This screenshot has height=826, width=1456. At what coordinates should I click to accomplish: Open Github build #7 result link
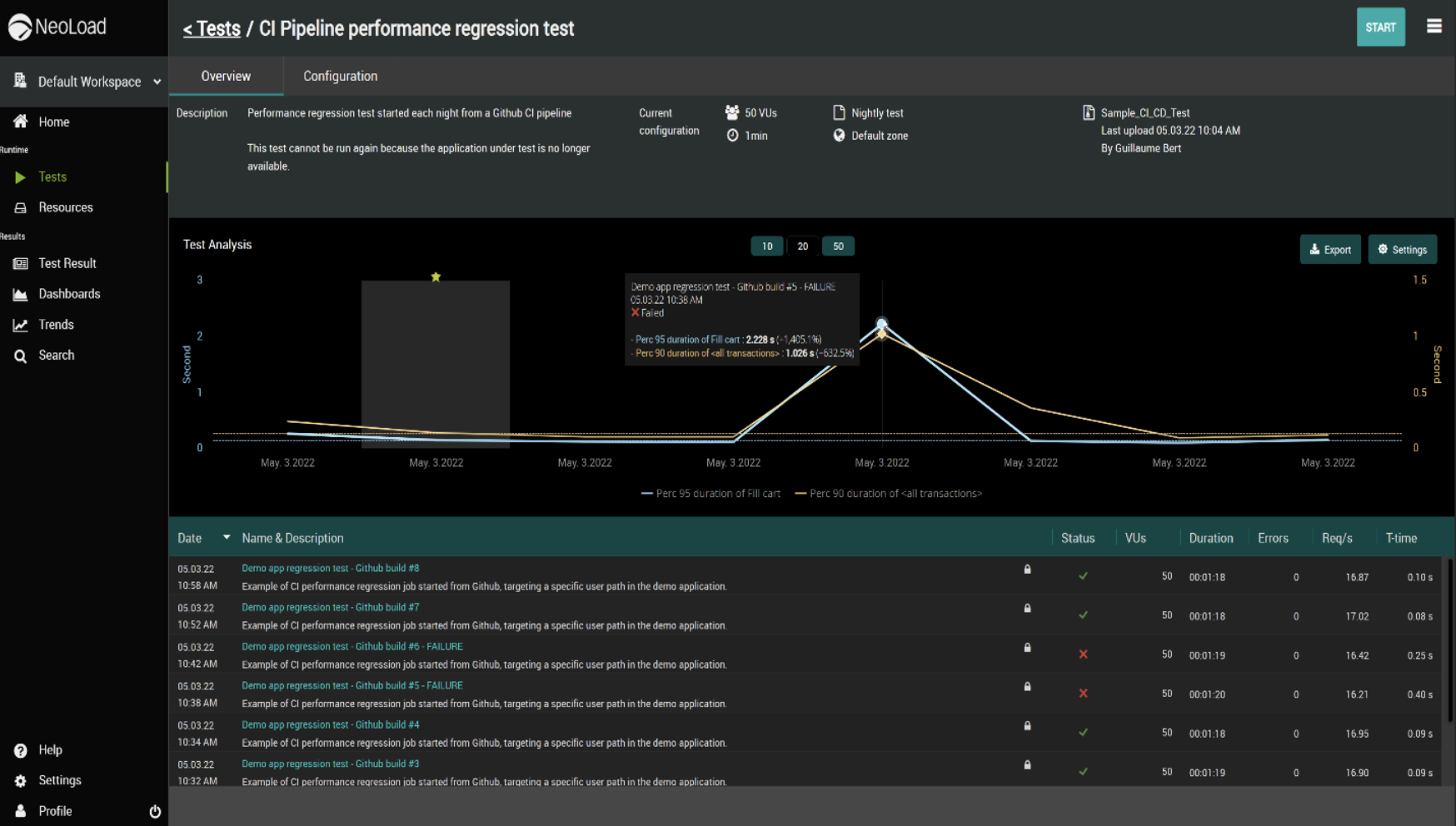331,607
